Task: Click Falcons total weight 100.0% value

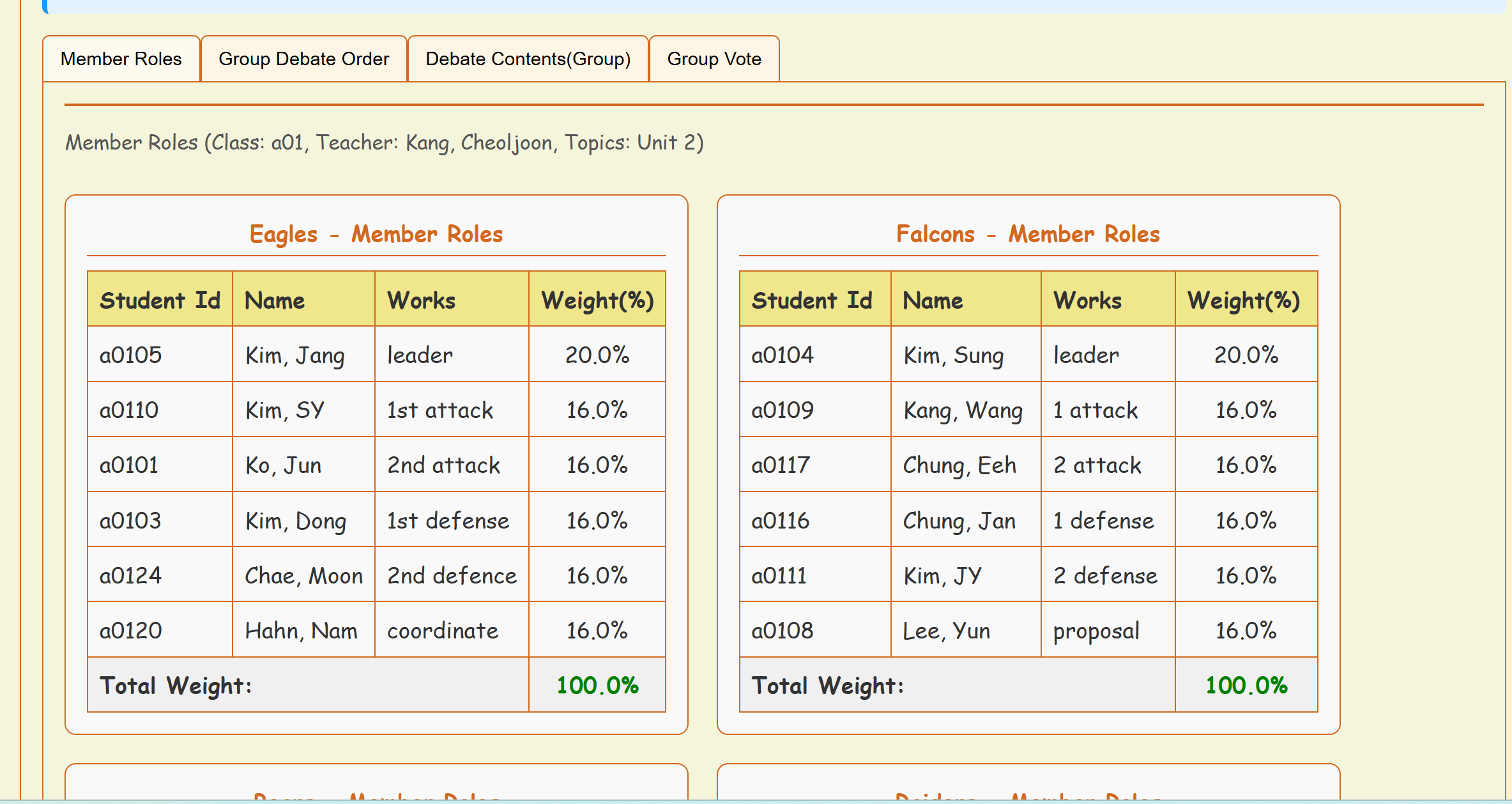Action: pos(1246,685)
